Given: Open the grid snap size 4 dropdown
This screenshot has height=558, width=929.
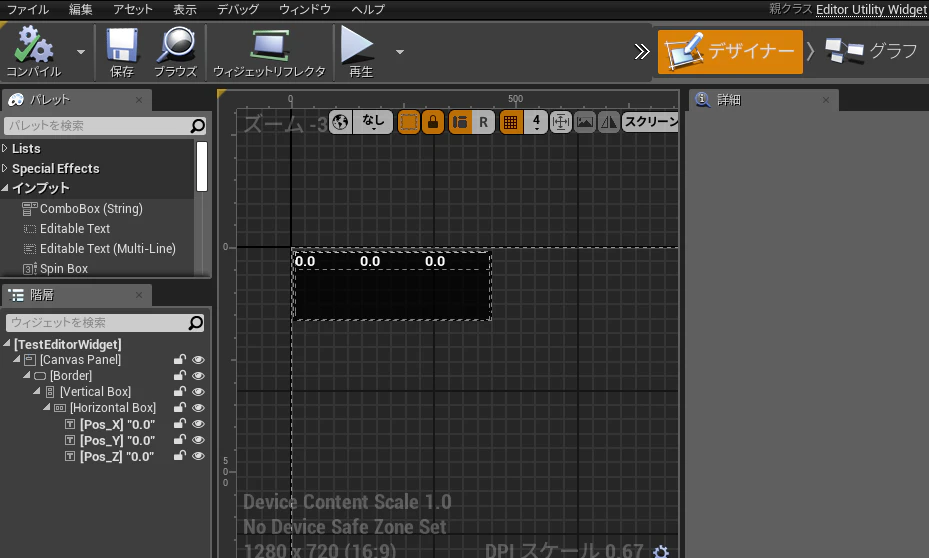Looking at the screenshot, I should 536,122.
